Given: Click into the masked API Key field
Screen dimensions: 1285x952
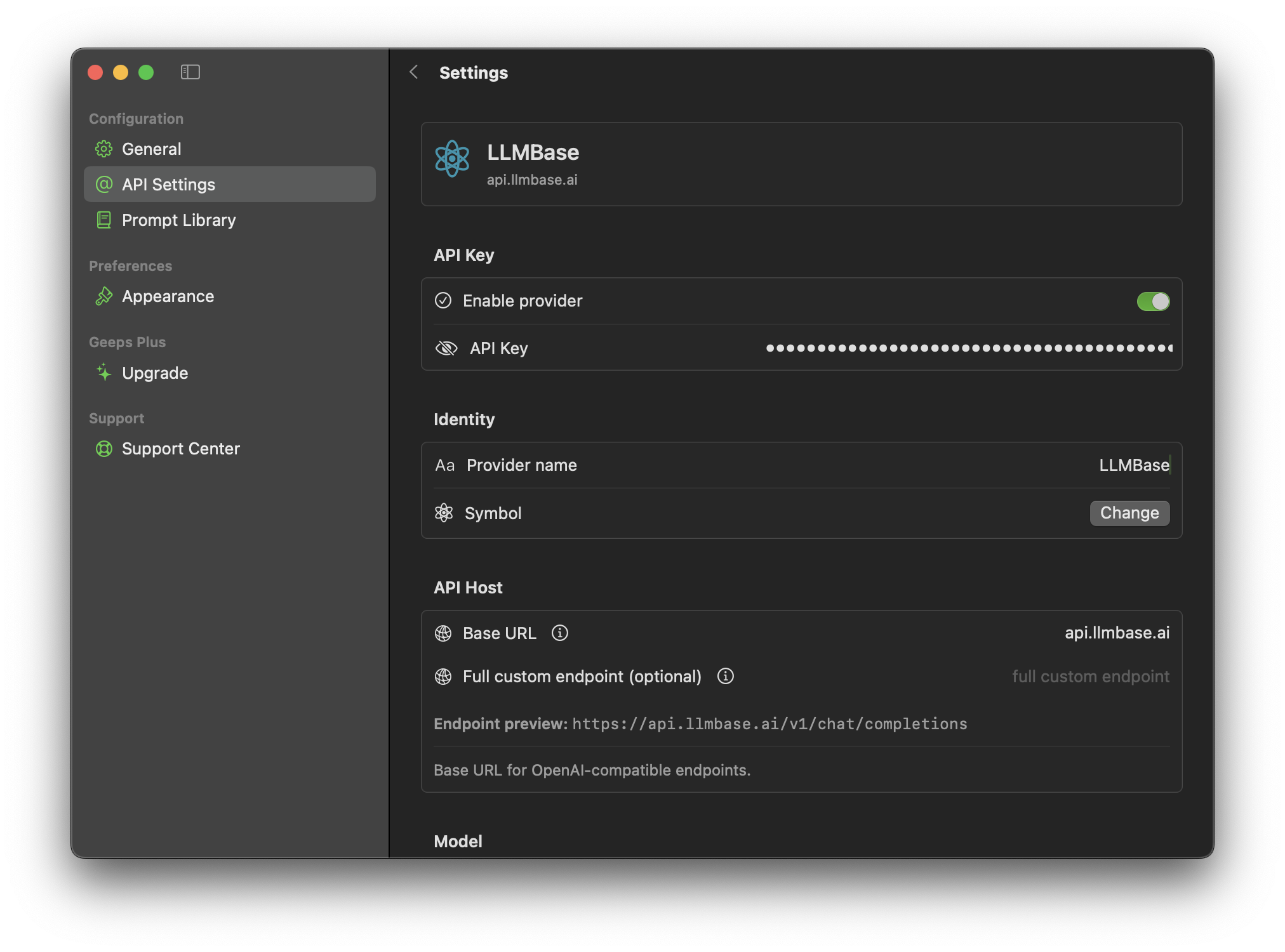Looking at the screenshot, I should [969, 348].
